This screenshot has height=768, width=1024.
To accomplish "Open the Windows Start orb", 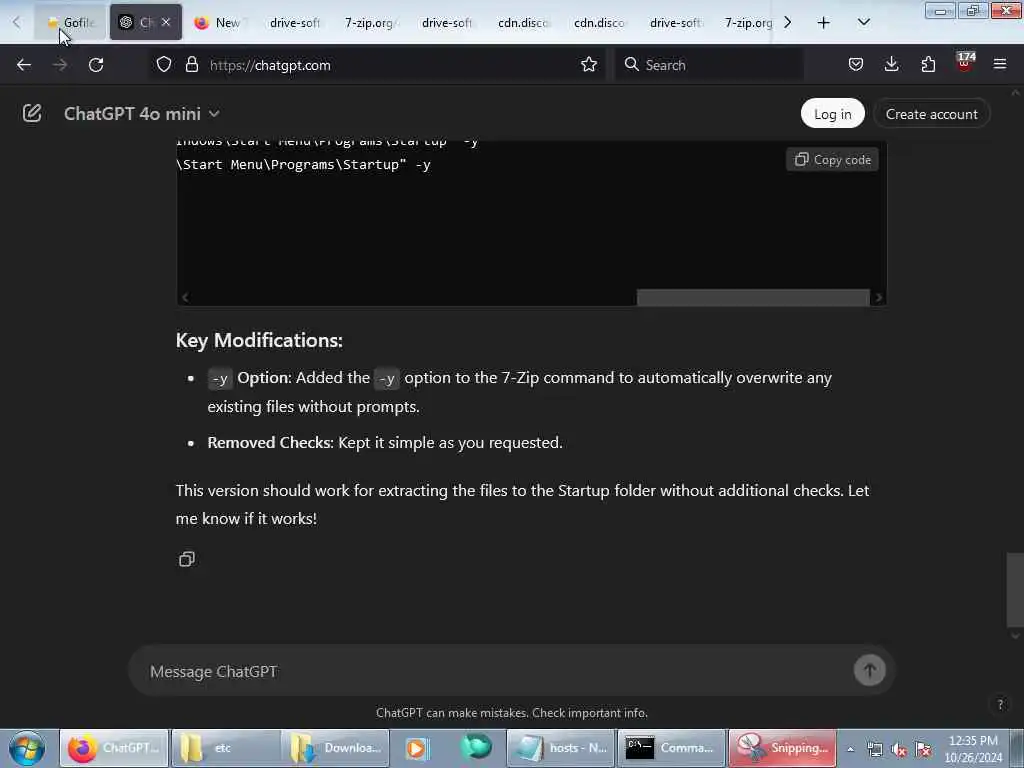I will coord(27,748).
